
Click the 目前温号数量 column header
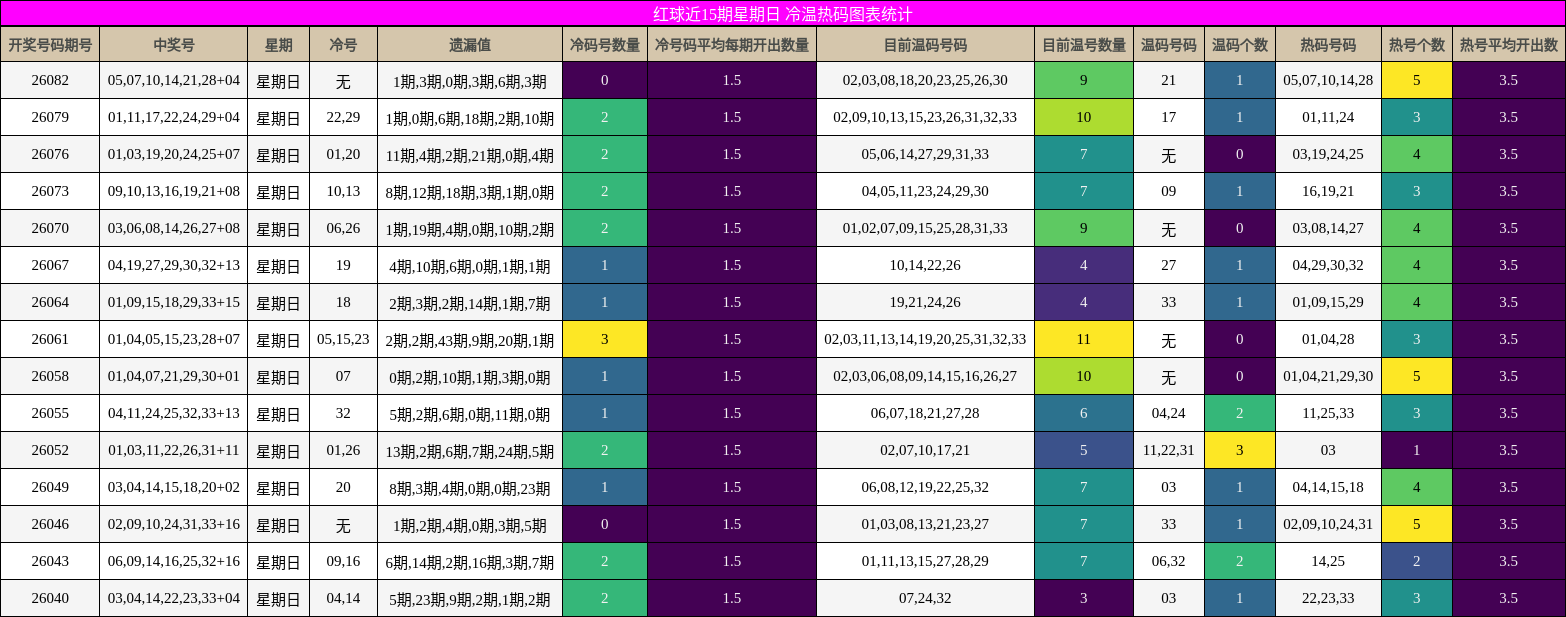pos(1084,45)
